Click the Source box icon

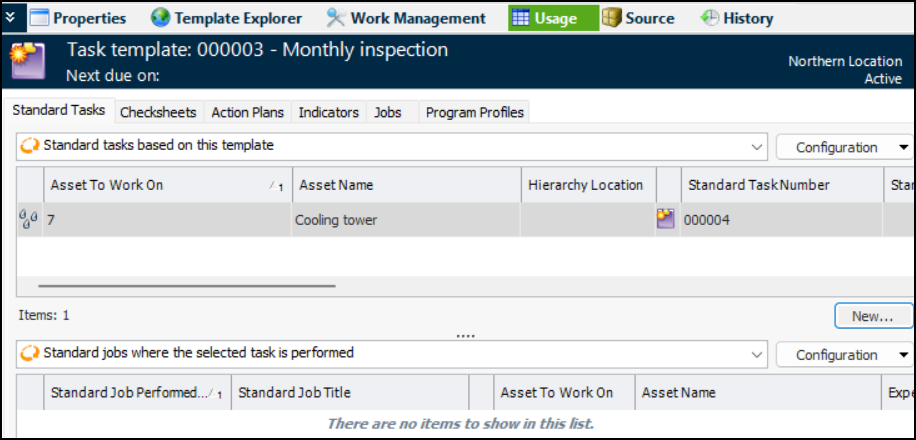pyautogui.click(x=611, y=18)
